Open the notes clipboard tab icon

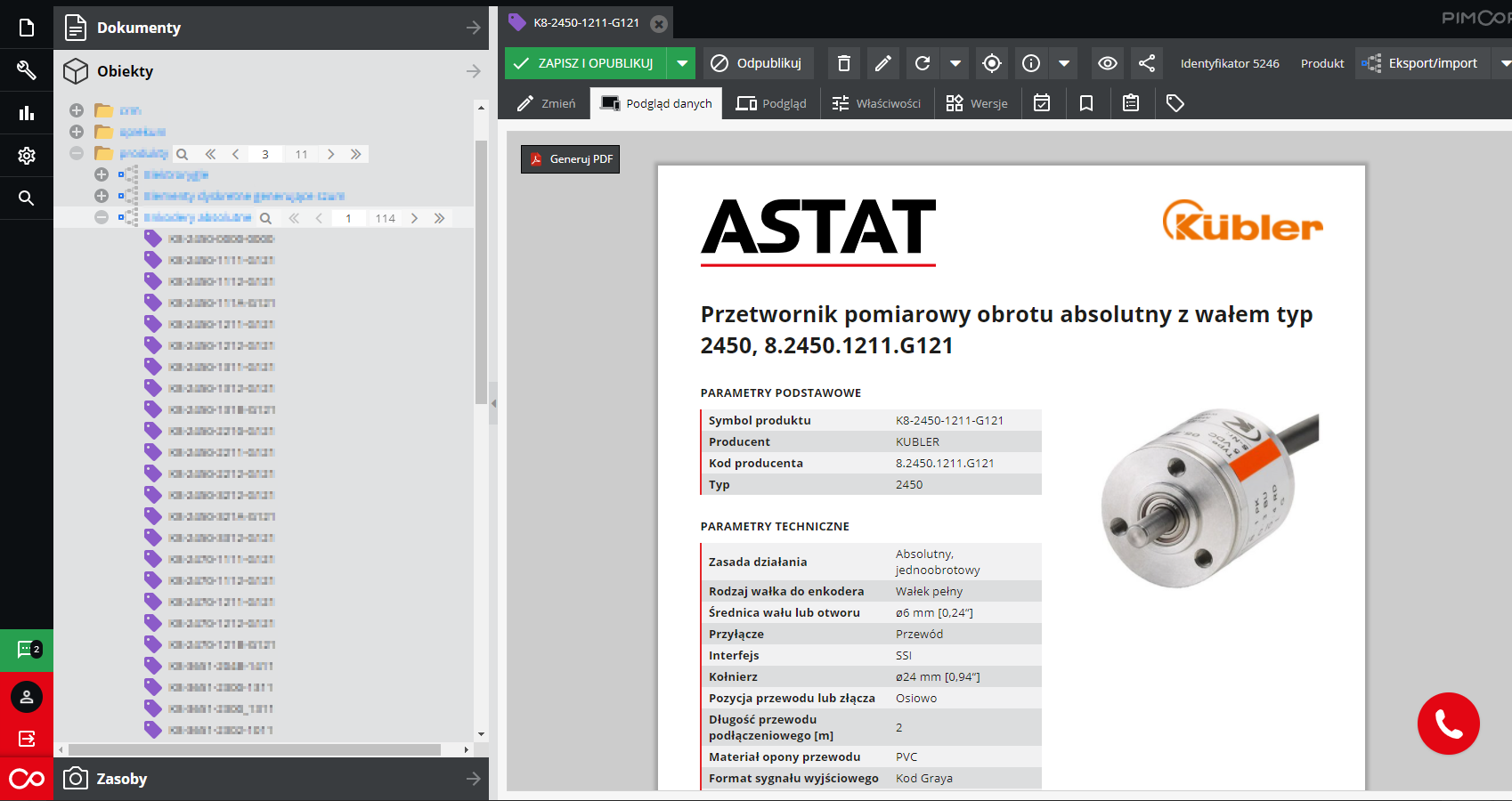pos(1131,103)
